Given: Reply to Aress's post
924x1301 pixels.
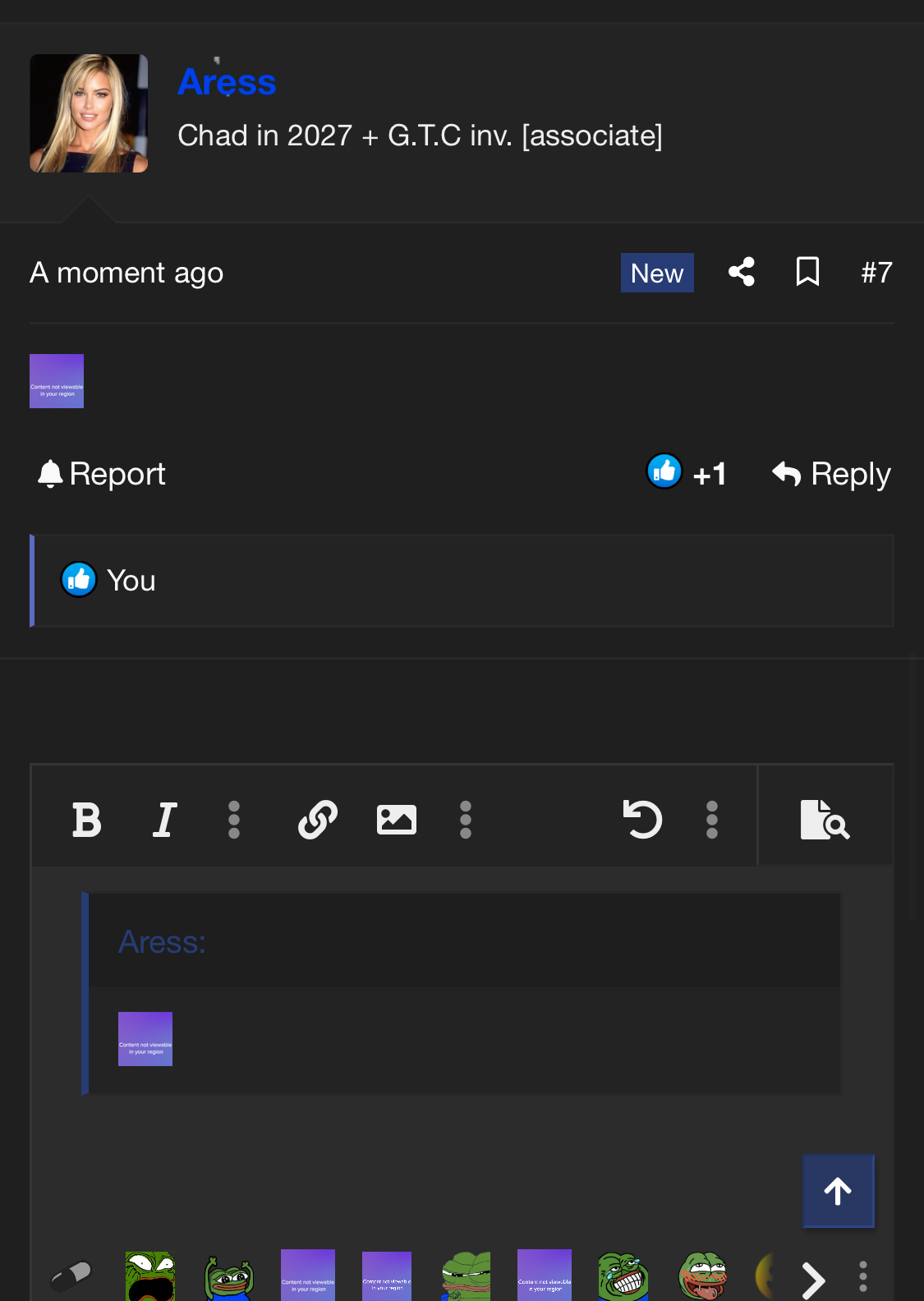Looking at the screenshot, I should 831,474.
